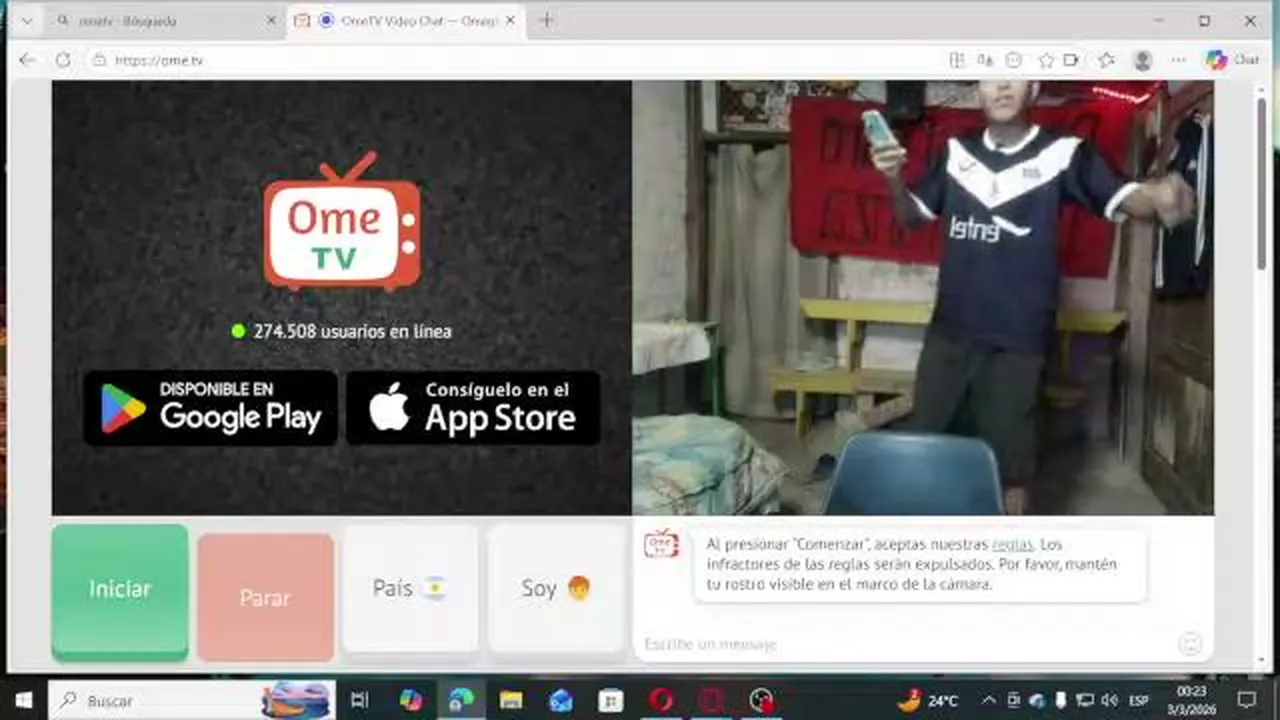The image size is (1280, 720).
Task: Click the Disponible en Google Play badge
Action: pyautogui.click(x=210, y=408)
